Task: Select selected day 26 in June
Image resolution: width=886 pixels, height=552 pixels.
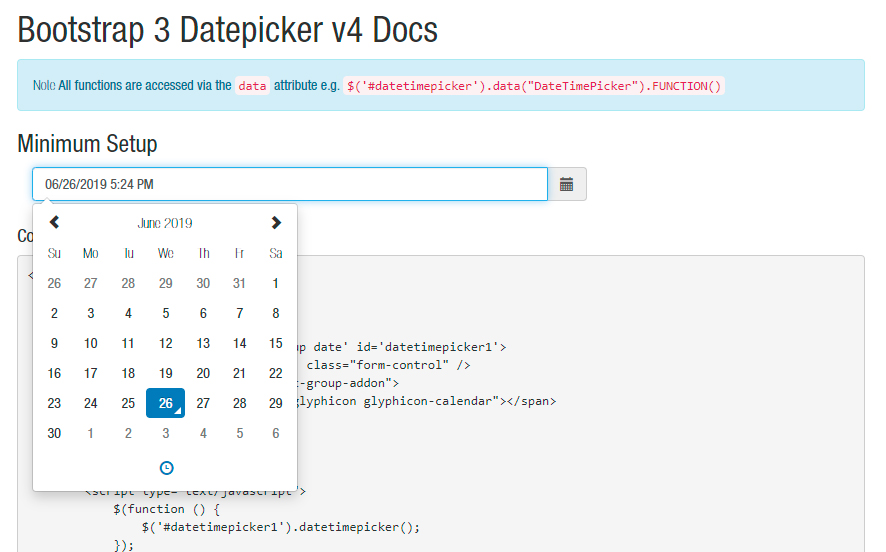Action: click(166, 403)
